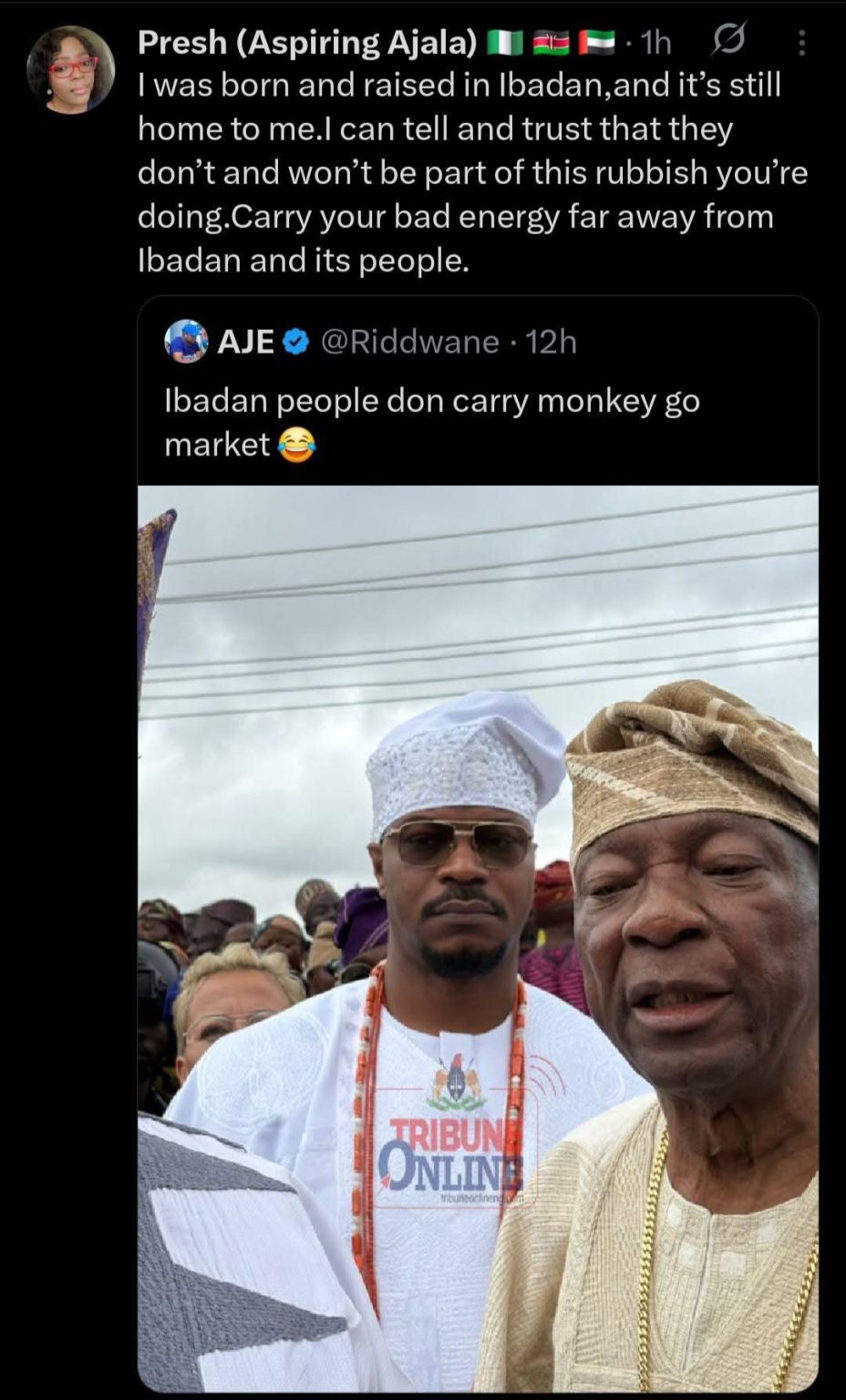This screenshot has width=846, height=1400.
Task: Click the laughing emoji in quoted tweet
Action: pyautogui.click(x=295, y=445)
